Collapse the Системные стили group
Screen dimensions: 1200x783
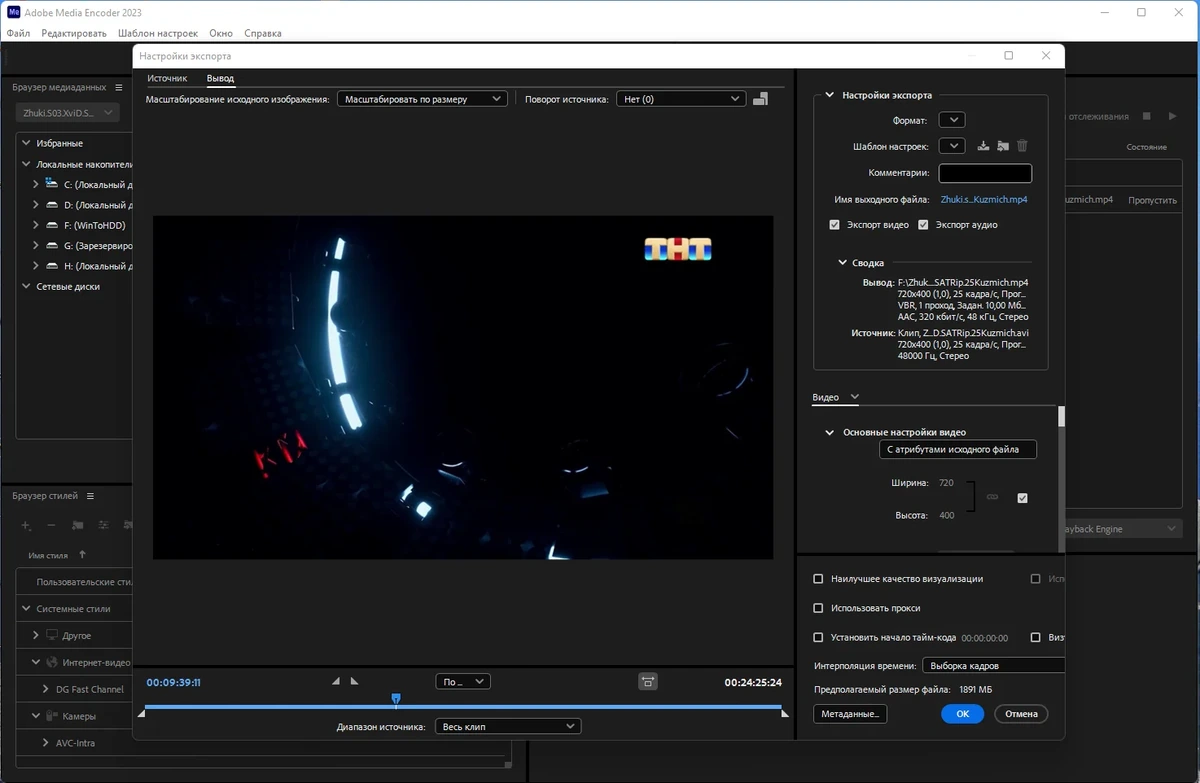(26, 608)
